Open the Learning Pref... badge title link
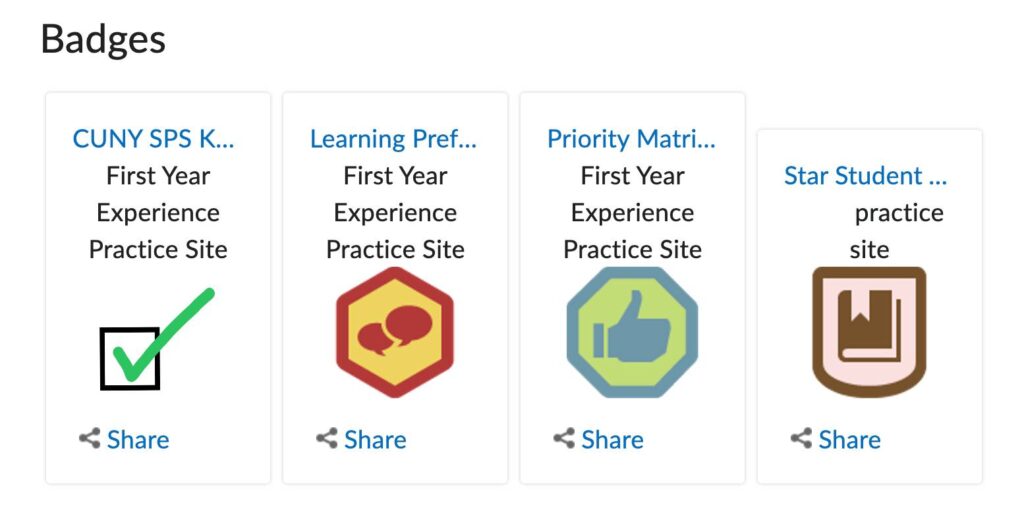The width and height of the screenshot is (1024, 515). pos(393,139)
